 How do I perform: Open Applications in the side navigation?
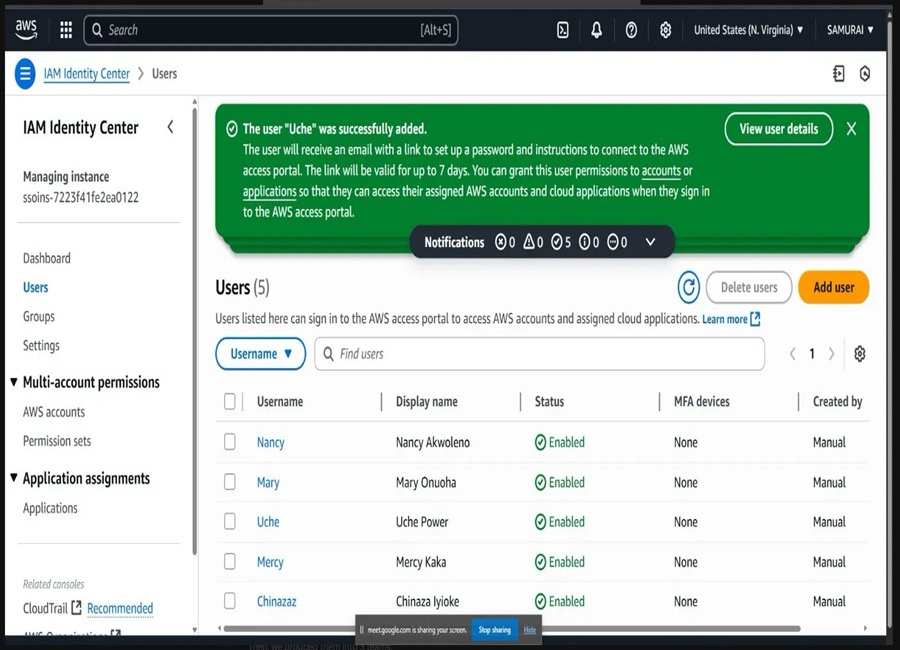click(x=50, y=508)
